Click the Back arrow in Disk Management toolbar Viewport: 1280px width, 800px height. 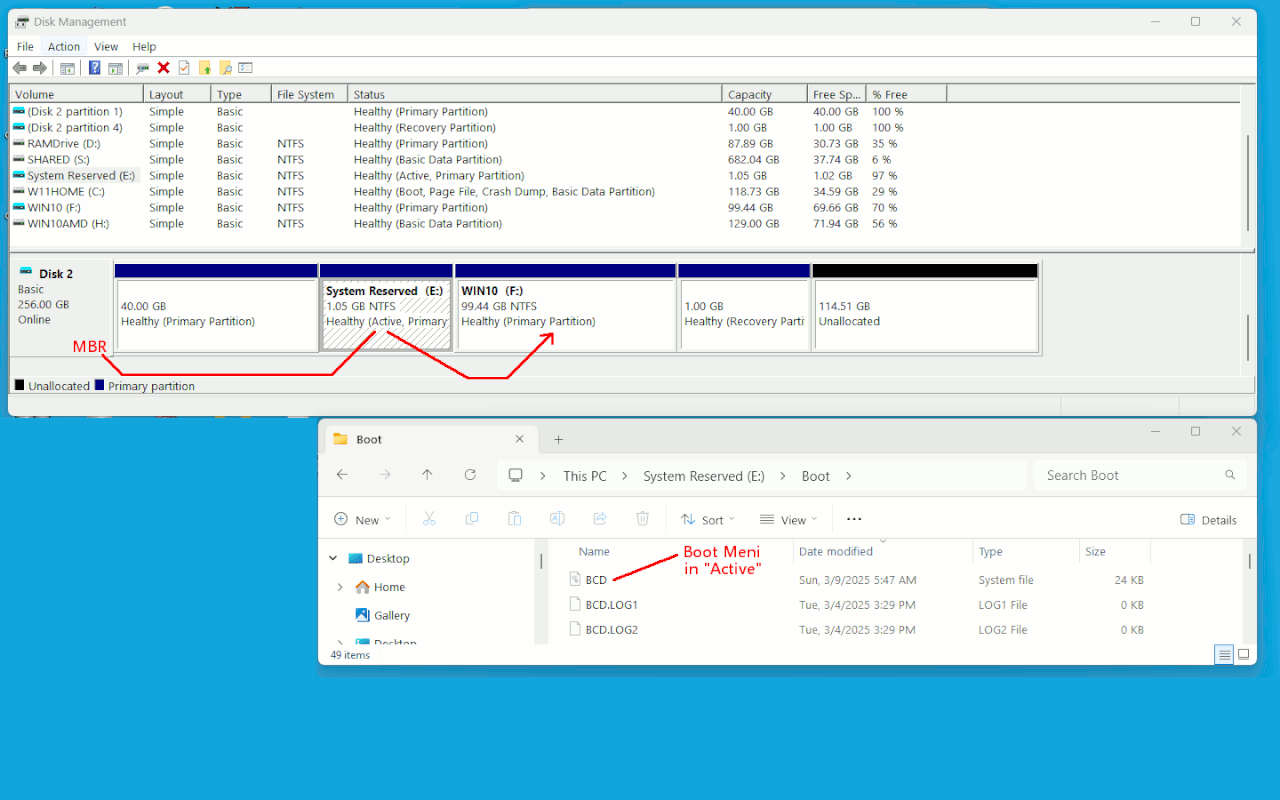[x=19, y=68]
